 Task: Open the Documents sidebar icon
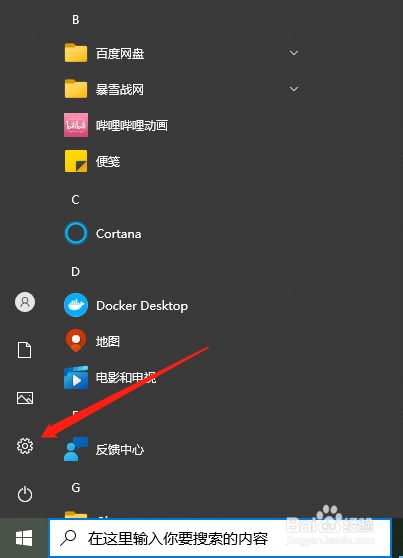click(x=25, y=350)
